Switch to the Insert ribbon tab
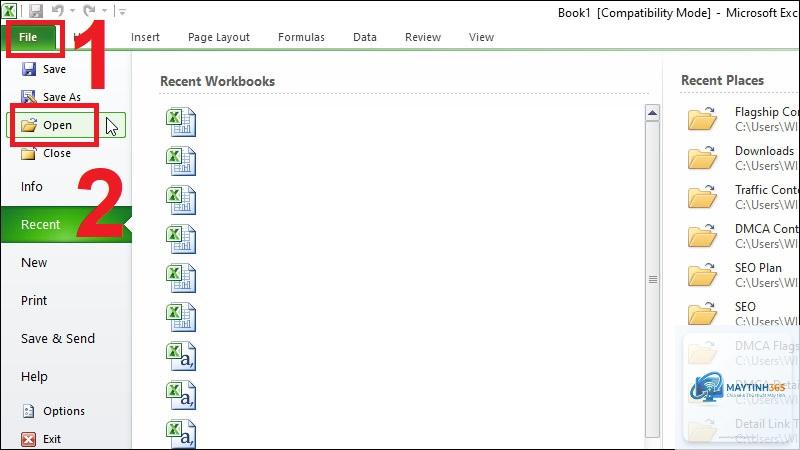This screenshot has width=800, height=450. (x=145, y=37)
